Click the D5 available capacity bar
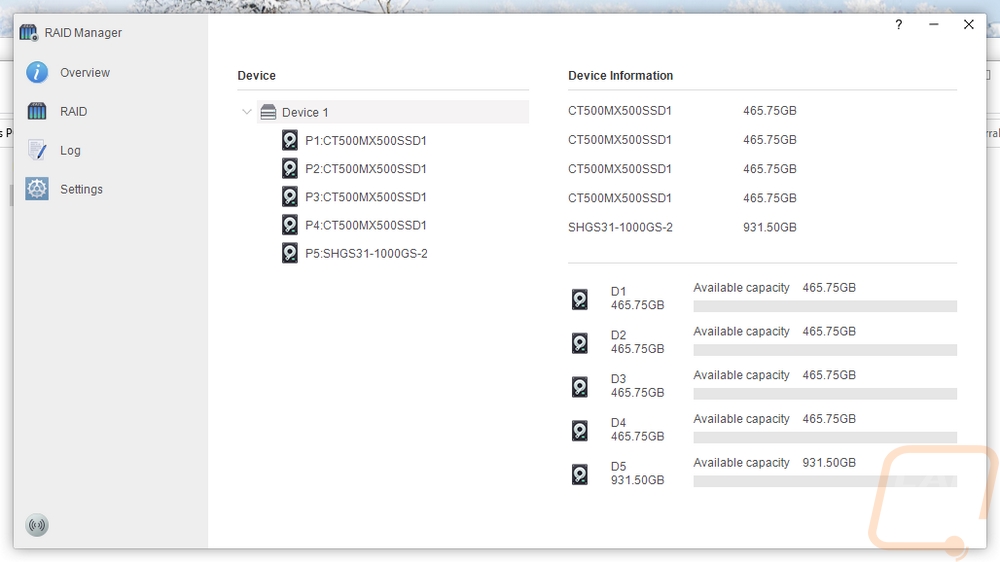Screen dimensions: 1000x562 tap(825, 481)
